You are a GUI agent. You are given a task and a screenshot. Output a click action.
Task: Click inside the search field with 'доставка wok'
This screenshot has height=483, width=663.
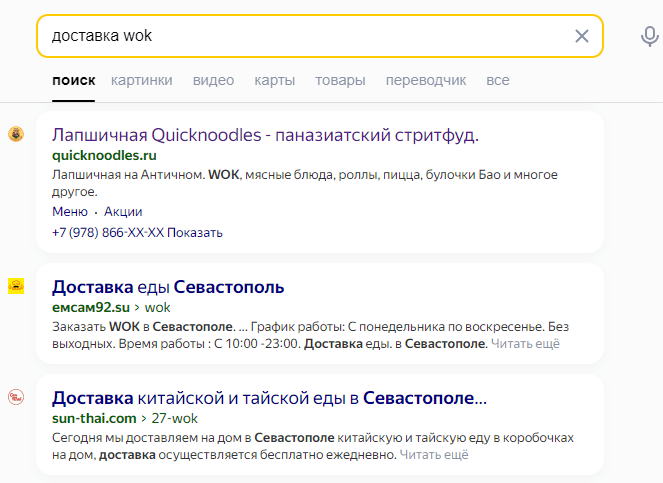coord(300,36)
